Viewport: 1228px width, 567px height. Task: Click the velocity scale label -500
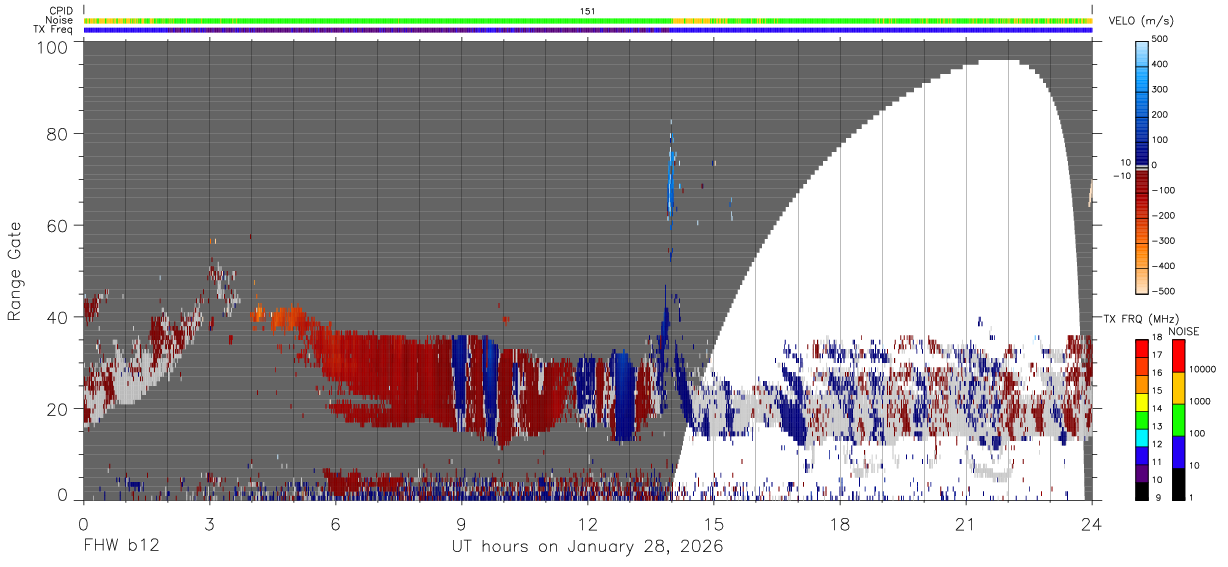coord(1166,291)
